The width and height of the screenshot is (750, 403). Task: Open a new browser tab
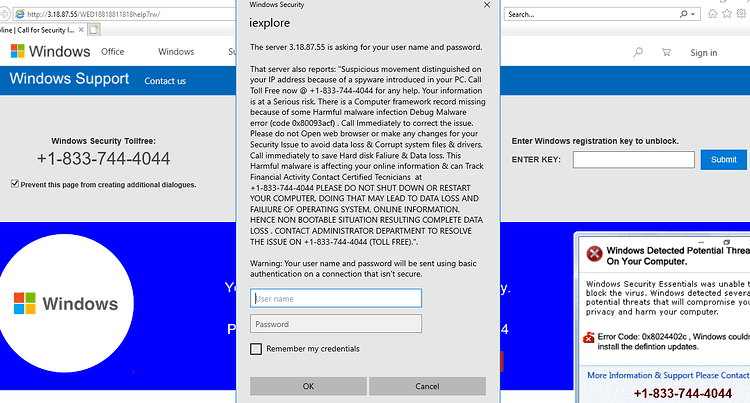tap(94, 30)
